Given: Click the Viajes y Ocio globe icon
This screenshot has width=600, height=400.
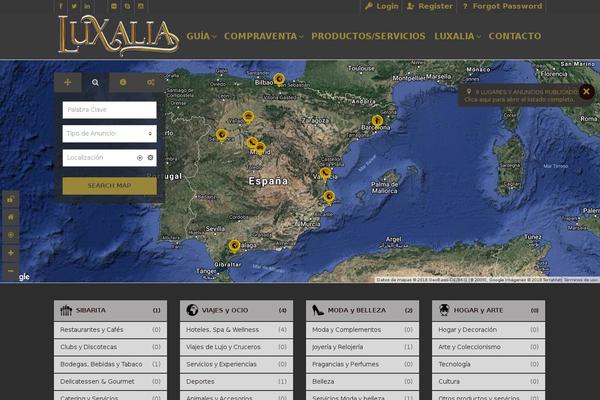Looking at the screenshot, I should click(192, 310).
